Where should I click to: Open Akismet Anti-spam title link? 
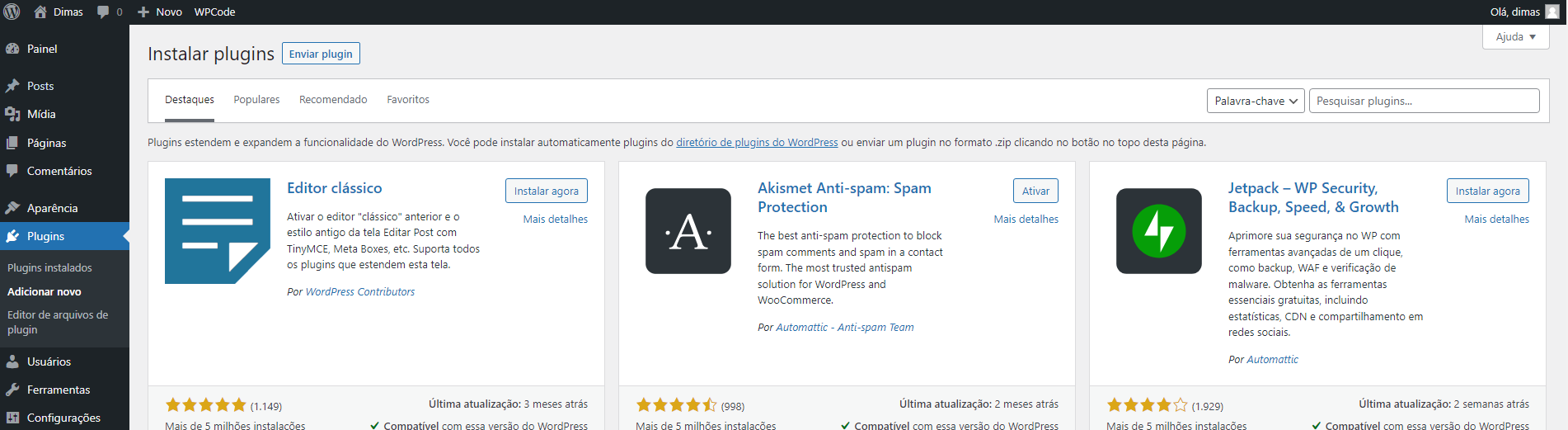click(844, 197)
